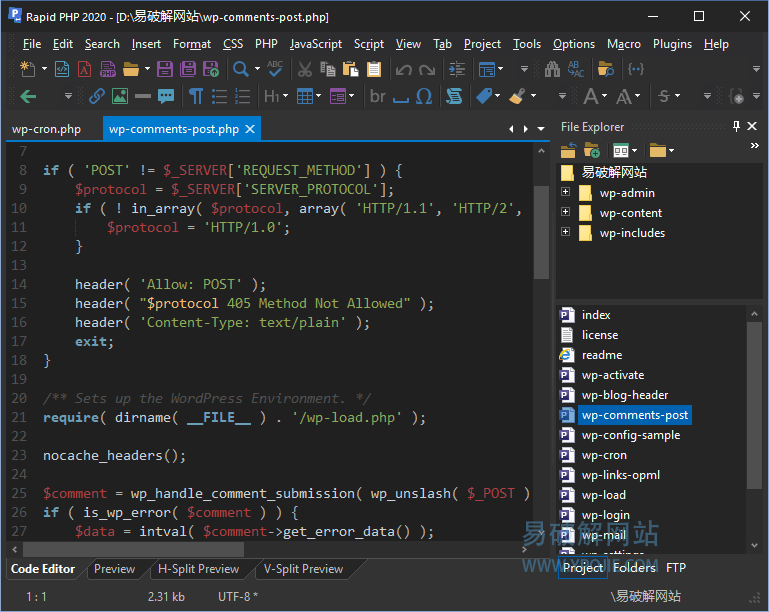This screenshot has width=769, height=612.
Task: Click the insert image icon
Action: pos(120,96)
